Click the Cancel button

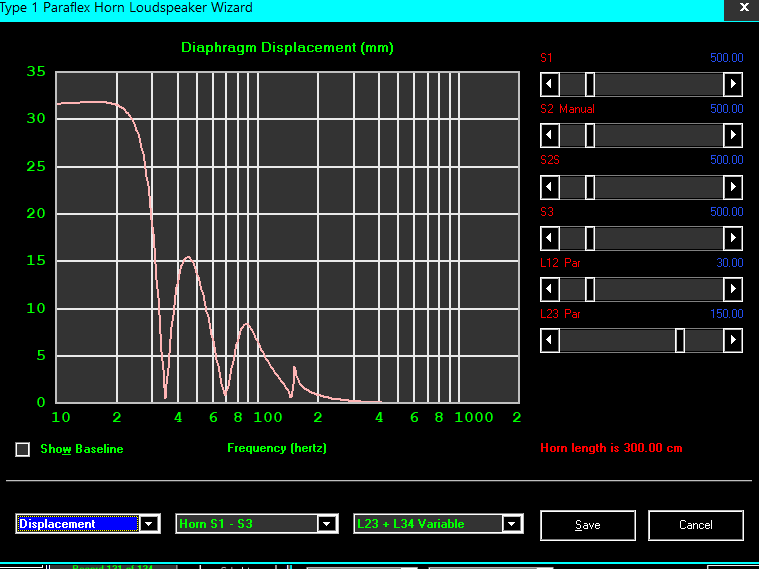pos(696,525)
